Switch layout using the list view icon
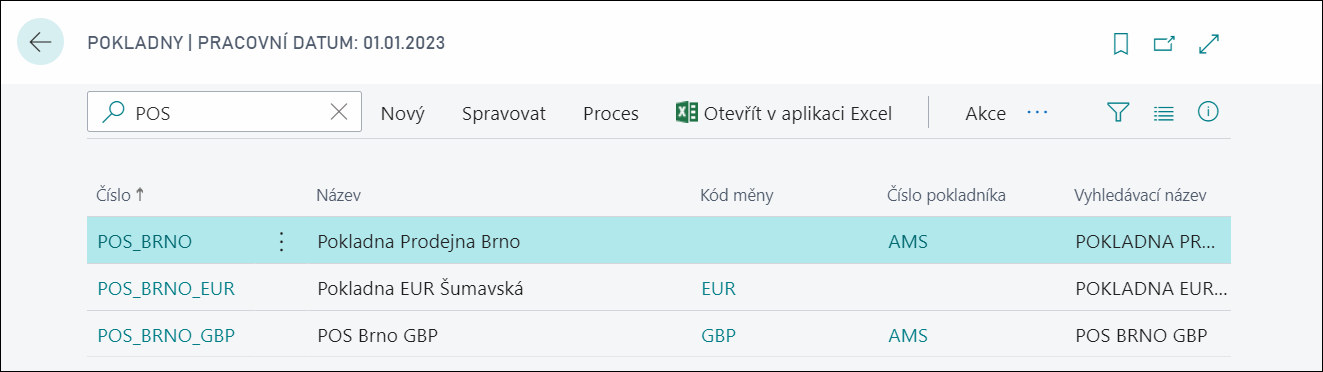Image resolution: width=1323 pixels, height=372 pixels. 1163,113
